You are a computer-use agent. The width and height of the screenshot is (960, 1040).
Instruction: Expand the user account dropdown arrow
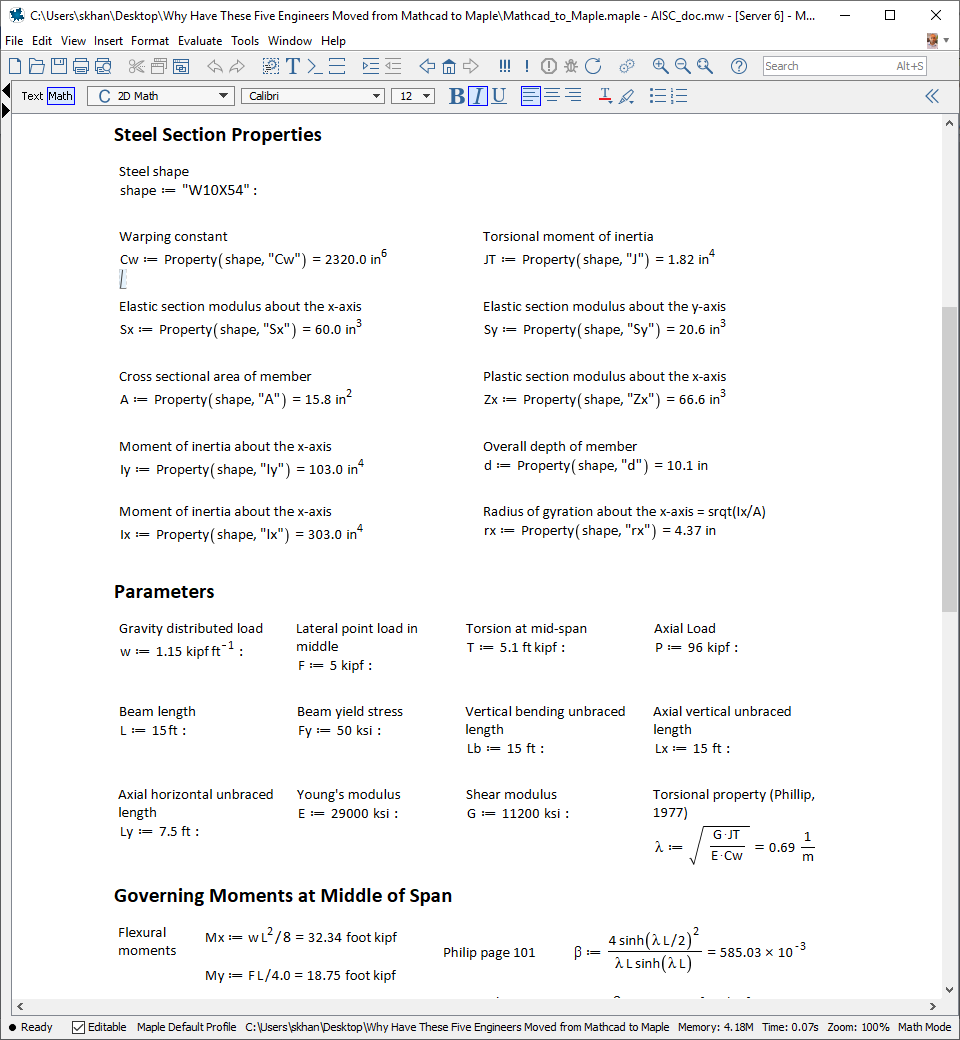946,41
